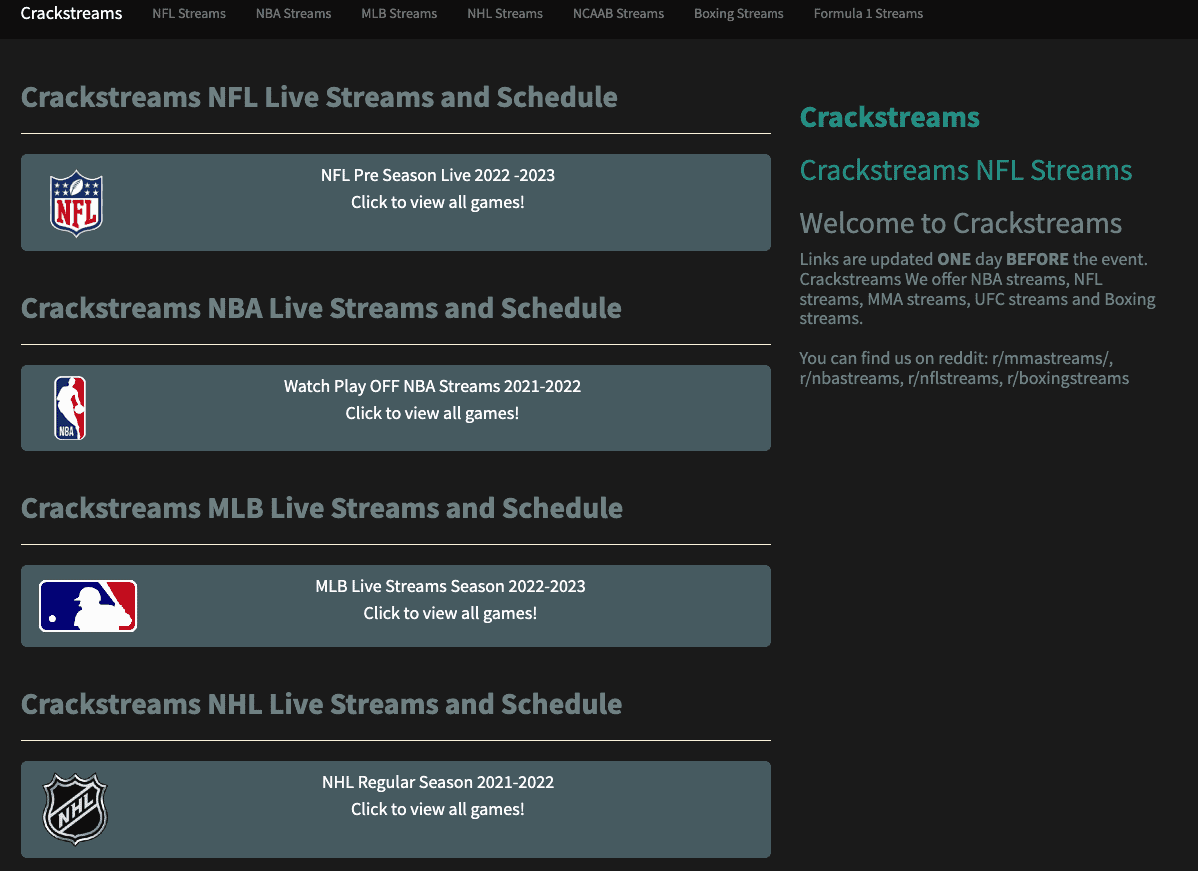Screen dimensions: 1198x871
Task: Open NBA Streams in the top menu
Action: 293,14
